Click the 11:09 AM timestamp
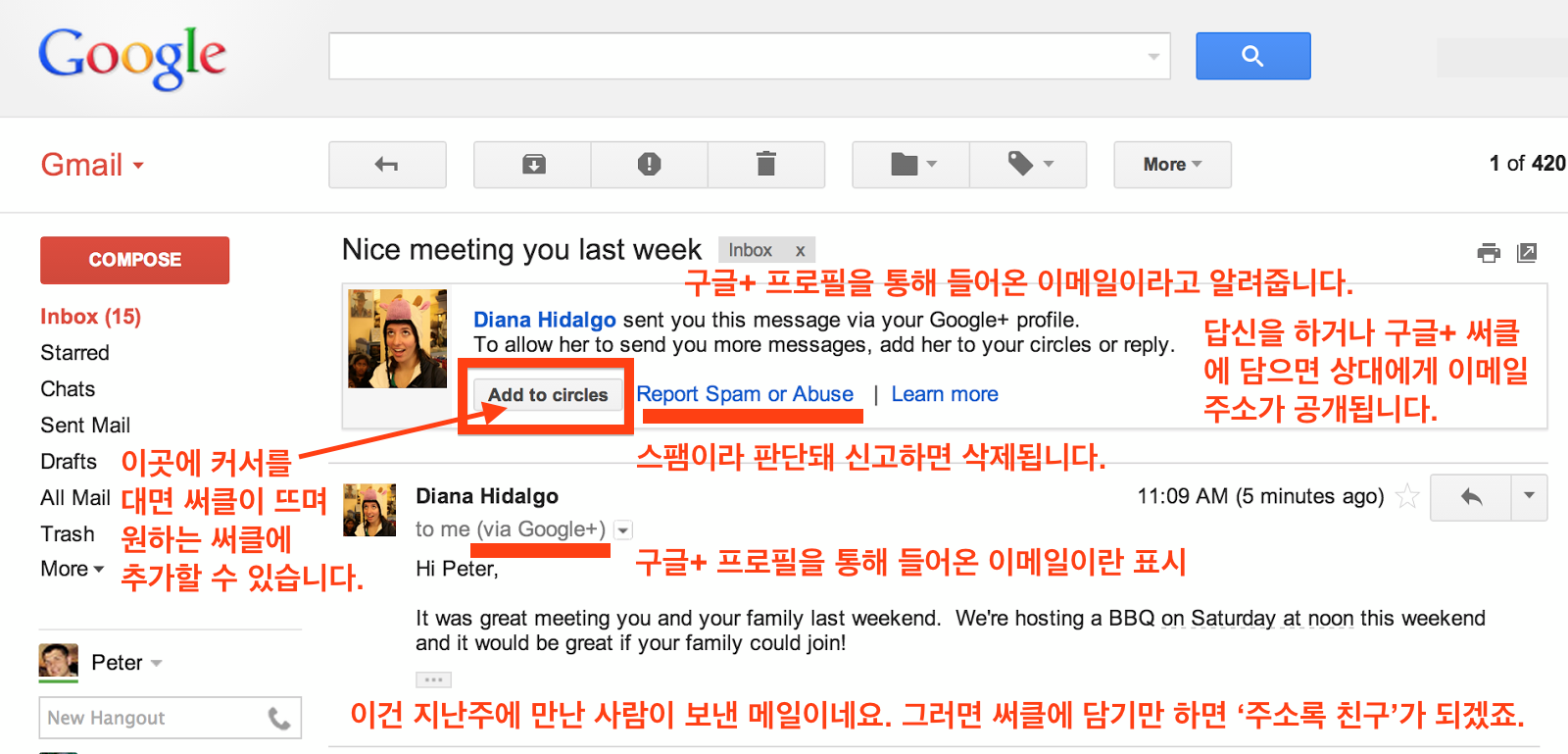The image size is (1568, 754). [x=1260, y=496]
